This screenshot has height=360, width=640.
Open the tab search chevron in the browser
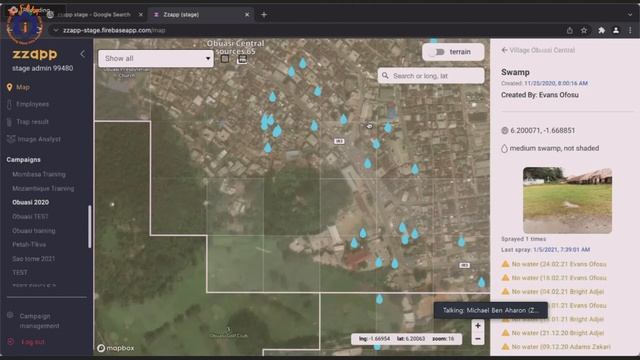pos(630,15)
